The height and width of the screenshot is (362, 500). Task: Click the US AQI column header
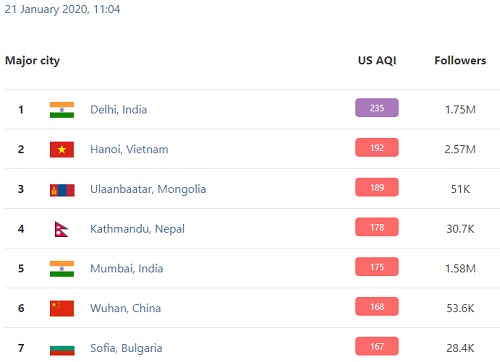377,61
